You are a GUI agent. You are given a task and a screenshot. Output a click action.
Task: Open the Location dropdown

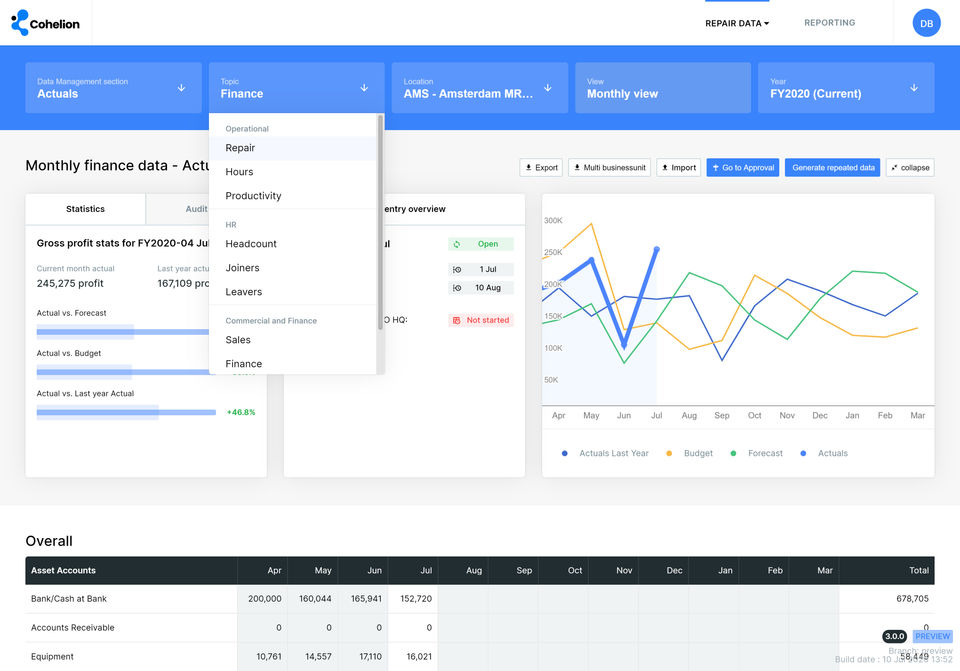click(479, 88)
